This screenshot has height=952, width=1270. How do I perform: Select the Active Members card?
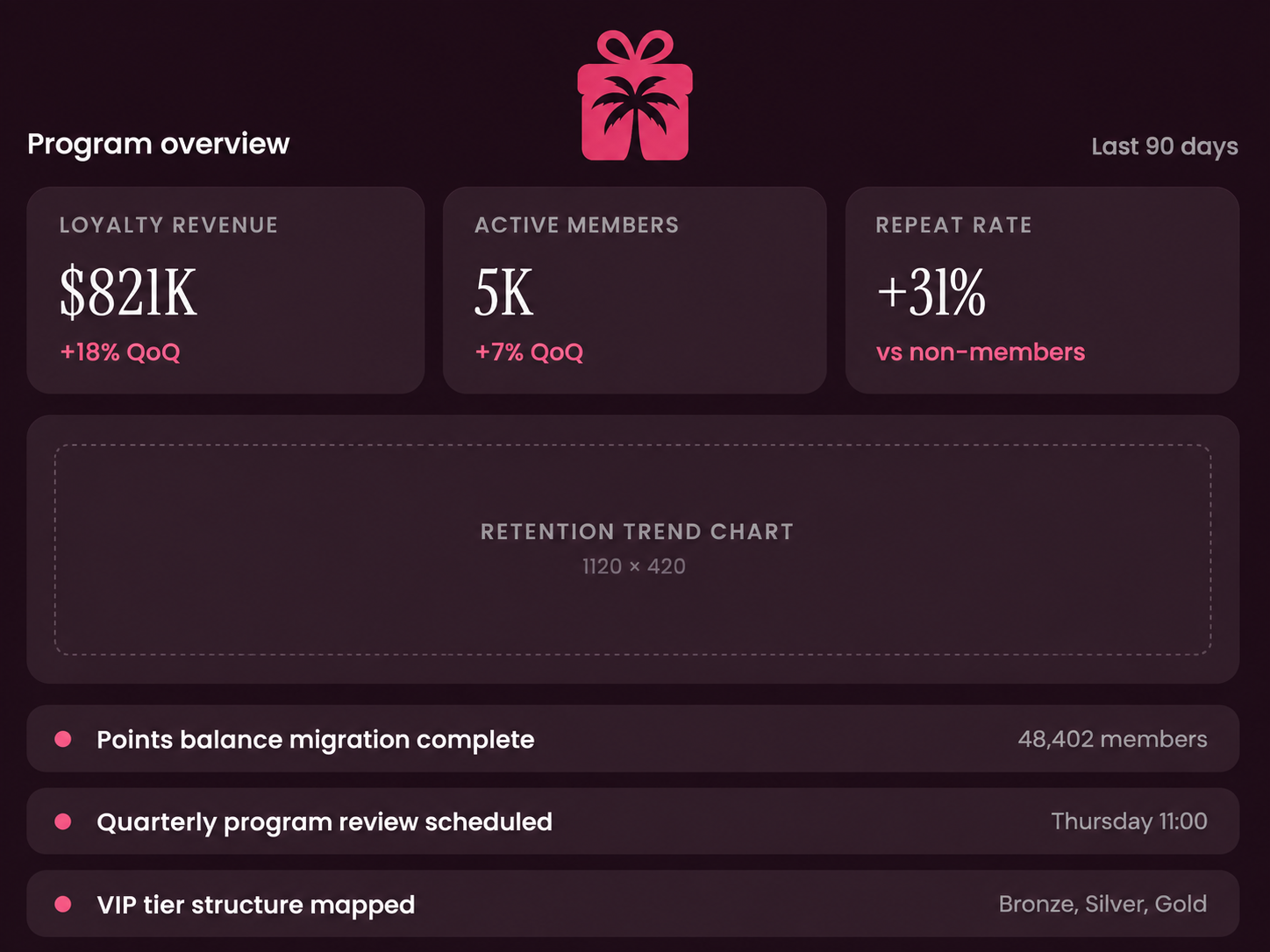634,290
